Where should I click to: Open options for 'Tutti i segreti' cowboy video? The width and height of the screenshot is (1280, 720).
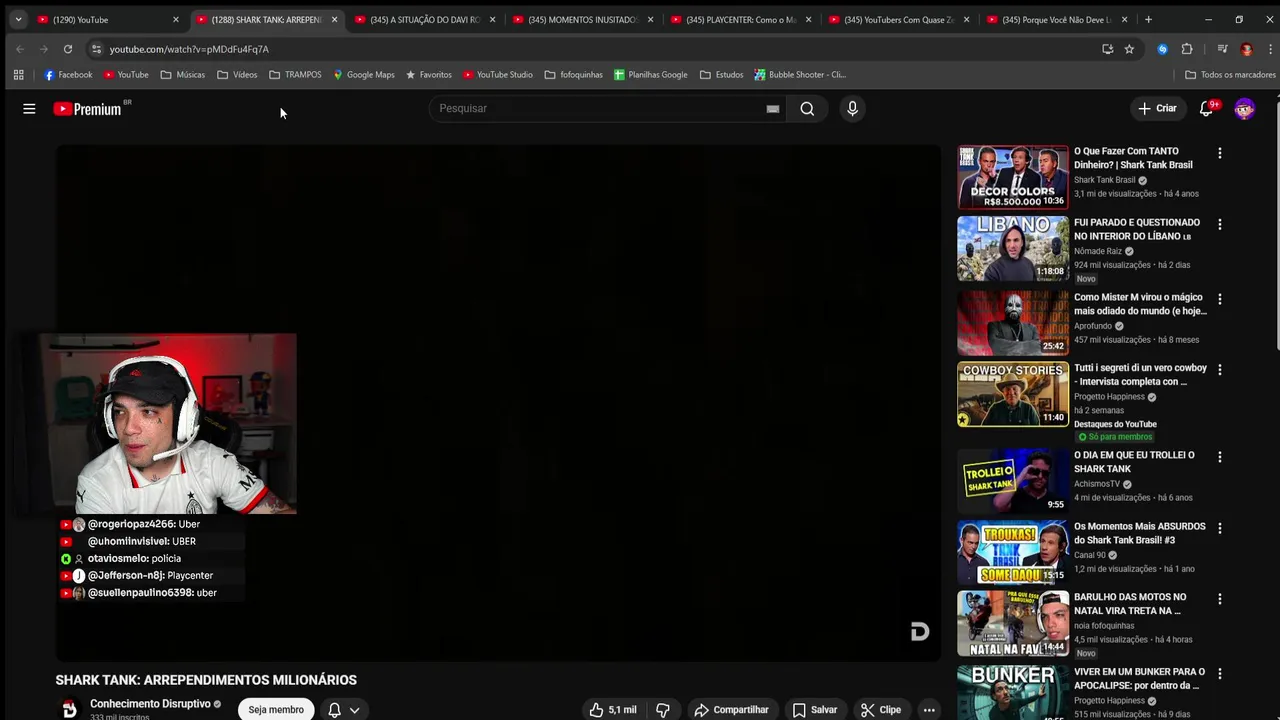(x=1219, y=370)
